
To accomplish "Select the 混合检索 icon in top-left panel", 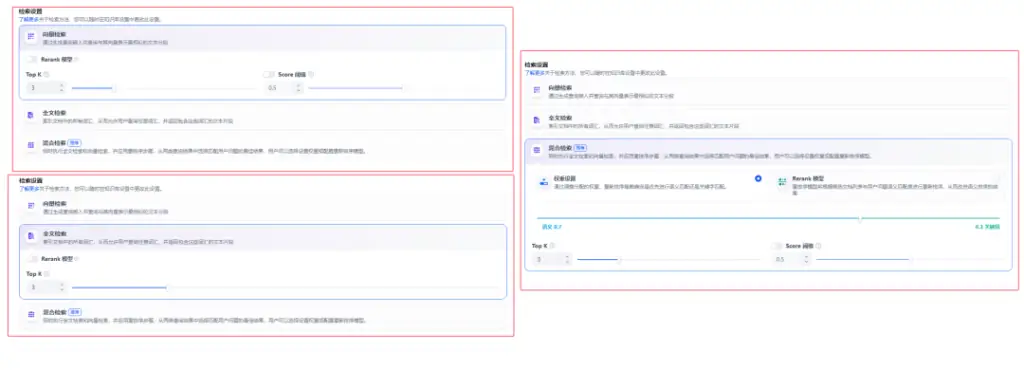I will (31, 145).
